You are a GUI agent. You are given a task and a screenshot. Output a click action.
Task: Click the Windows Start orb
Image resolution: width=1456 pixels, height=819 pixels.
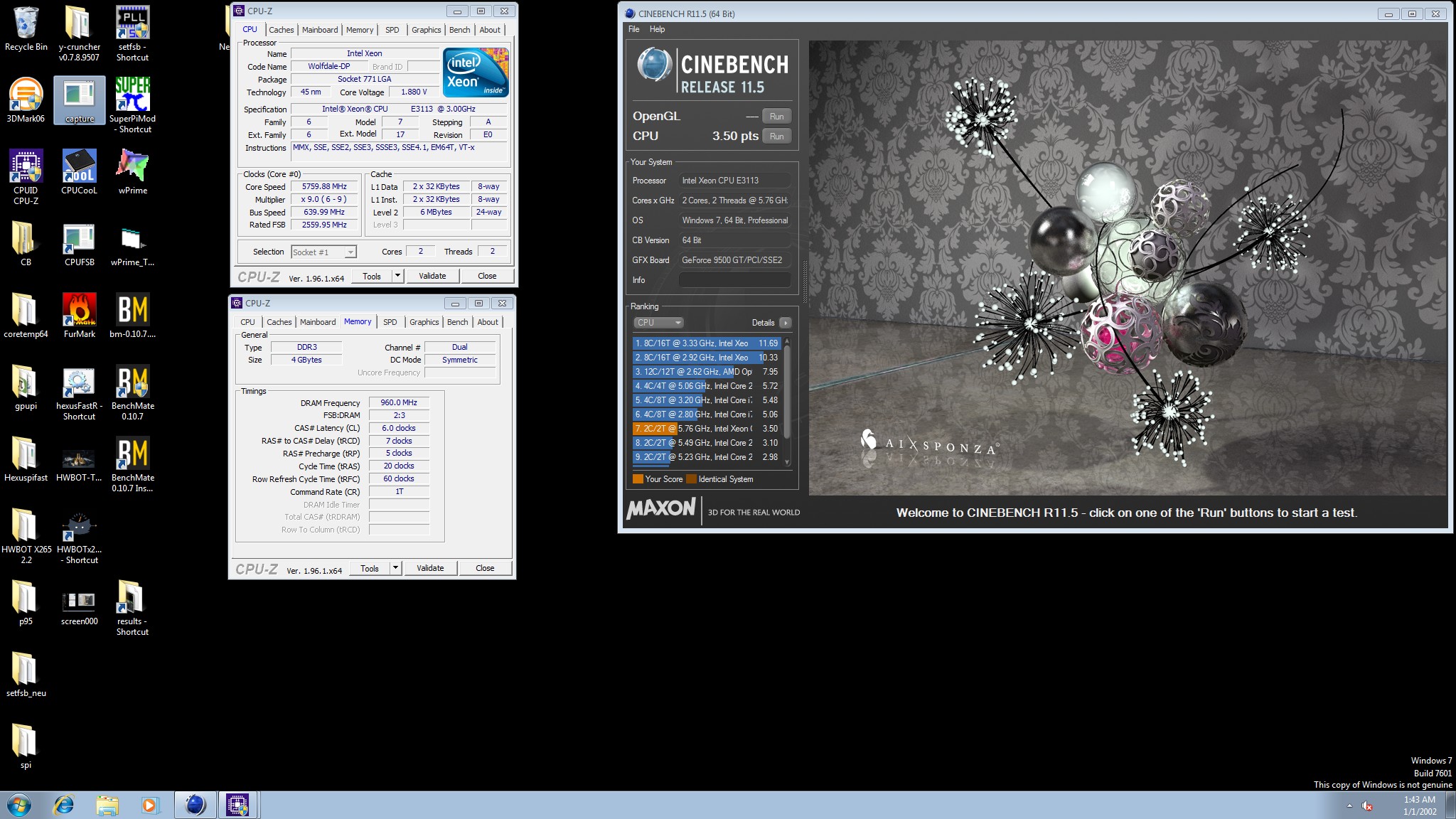click(x=18, y=805)
